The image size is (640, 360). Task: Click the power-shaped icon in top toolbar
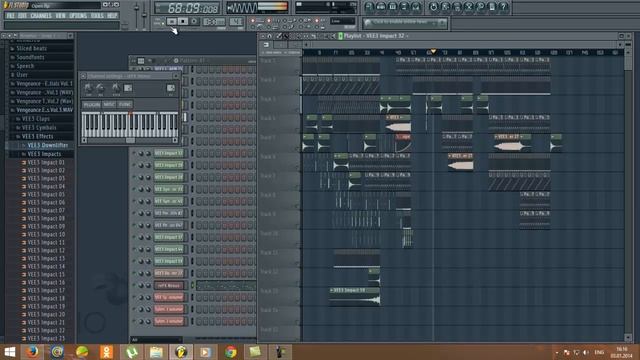[433, 7]
